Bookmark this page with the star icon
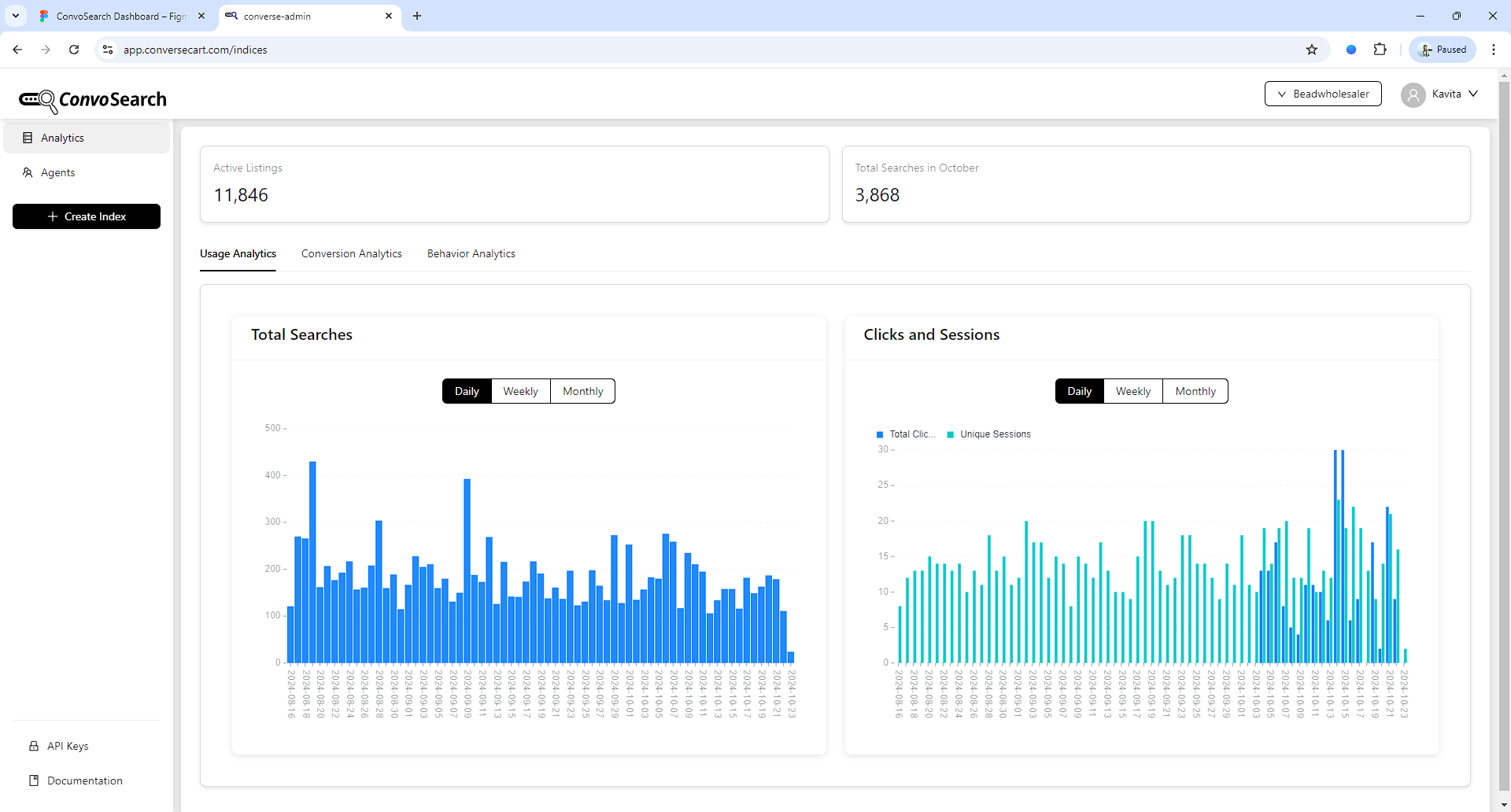Screen dimensions: 1511x812 [1312, 50]
